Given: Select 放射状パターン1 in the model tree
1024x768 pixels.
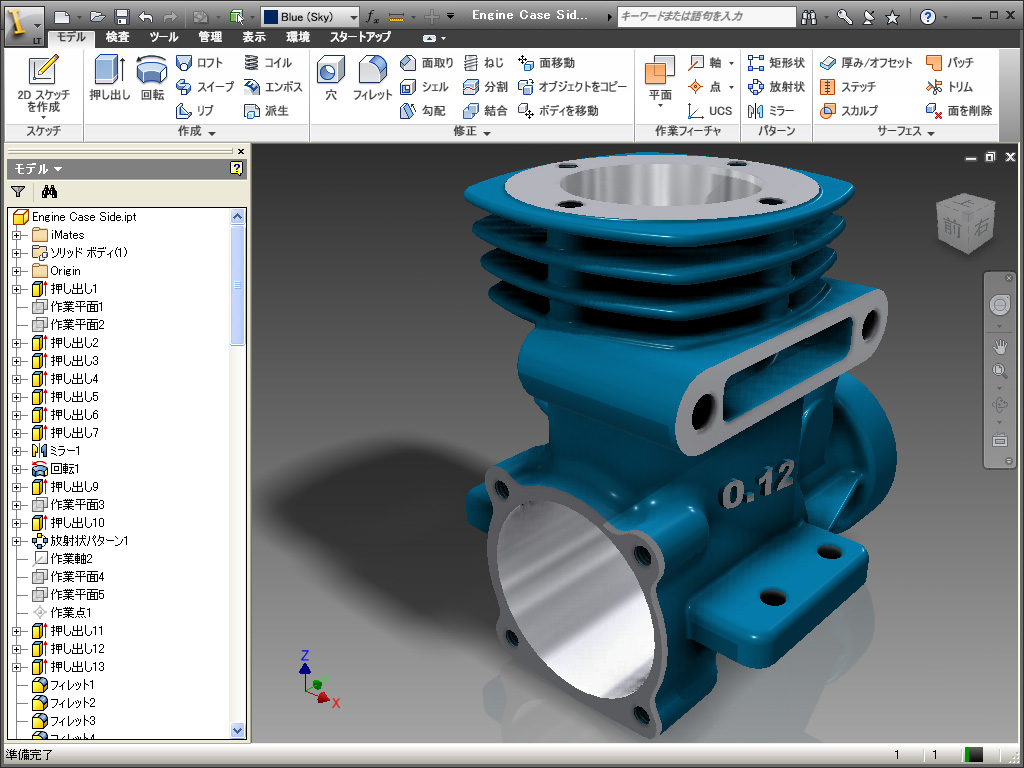Looking at the screenshot, I should [x=89, y=541].
